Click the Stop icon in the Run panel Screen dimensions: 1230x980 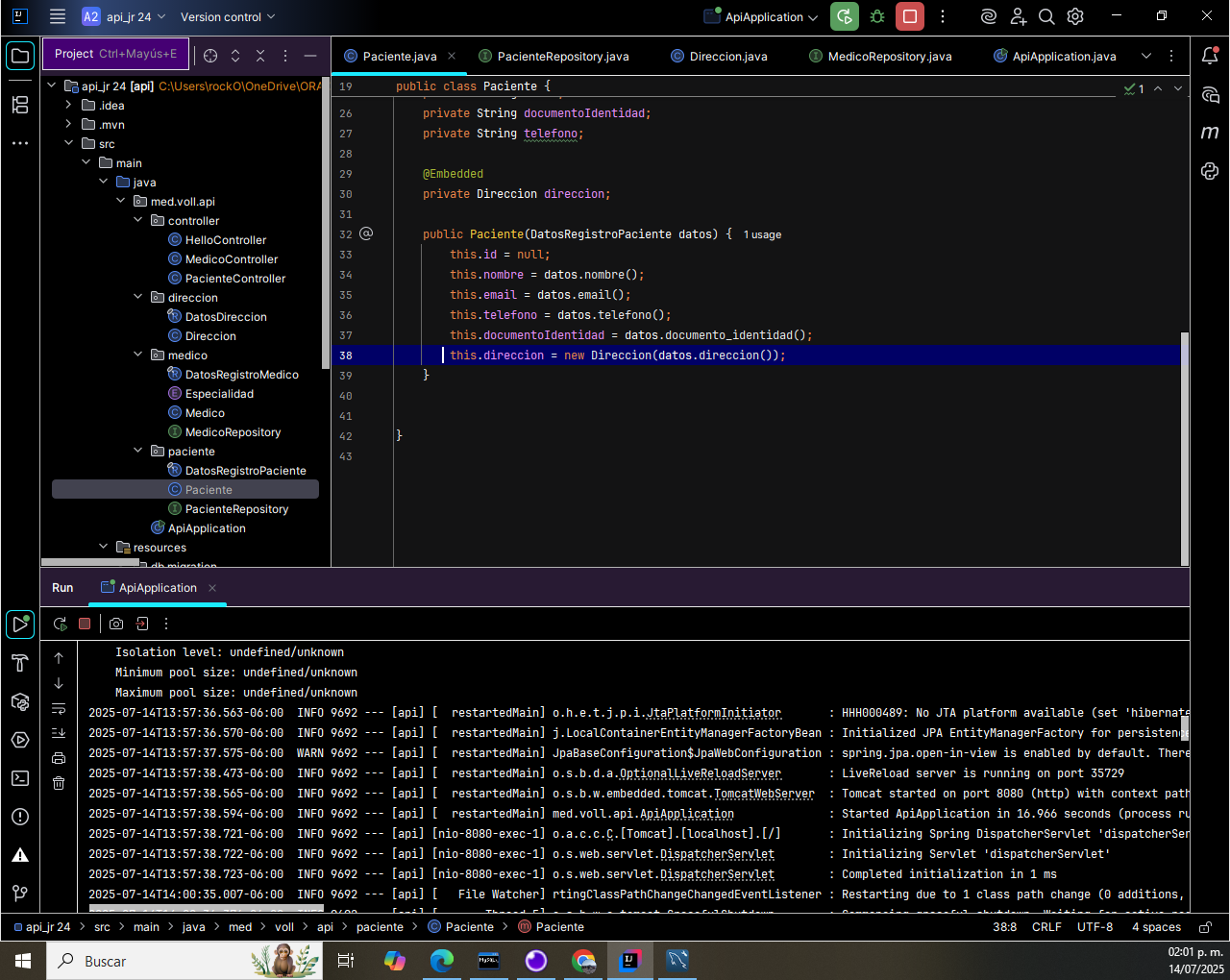85,624
